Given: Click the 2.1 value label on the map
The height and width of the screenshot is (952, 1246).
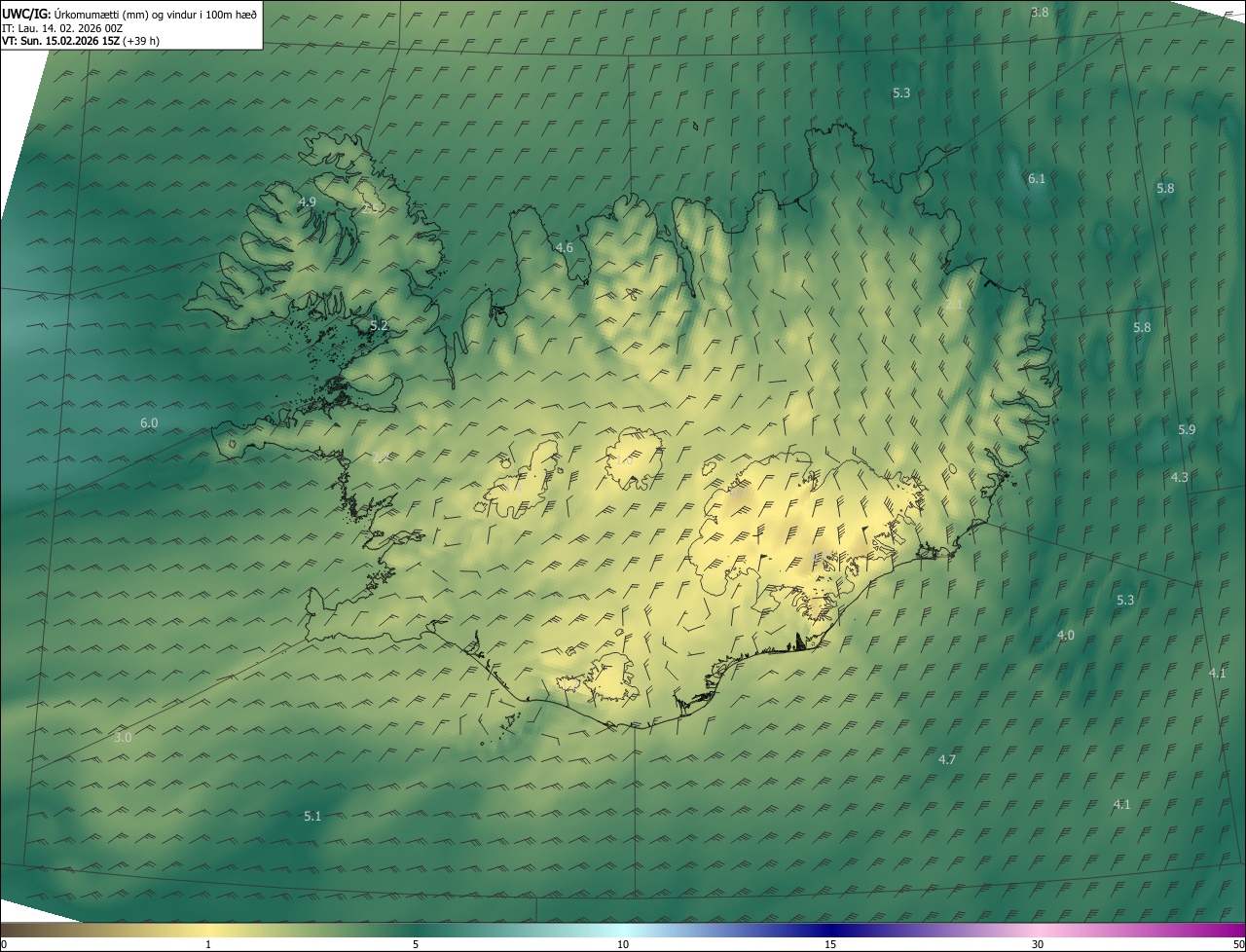Looking at the screenshot, I should (x=954, y=305).
